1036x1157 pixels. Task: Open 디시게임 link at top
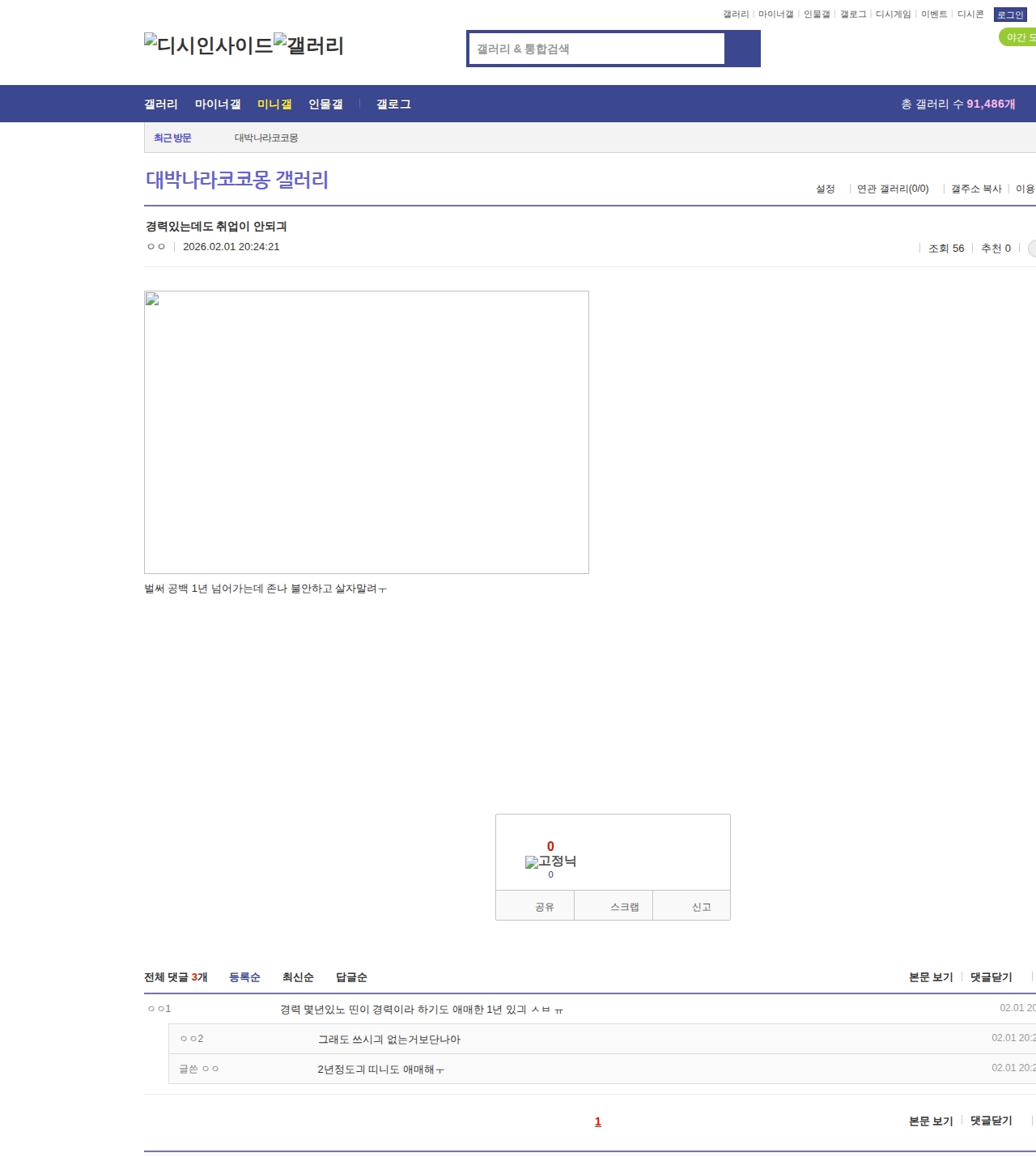click(893, 15)
